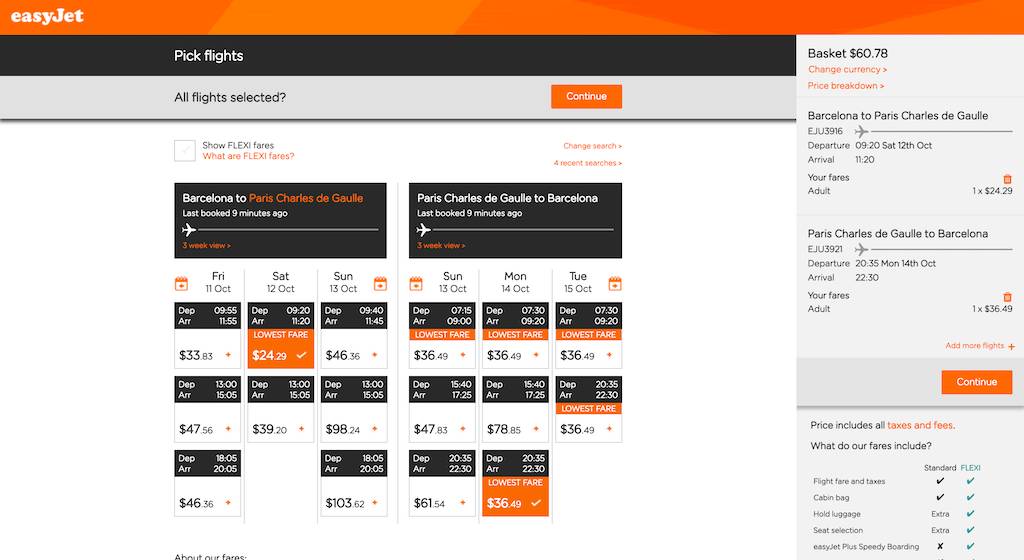
Task: Click Paris Charles de Gaulle orange destination link
Action: 306,198
